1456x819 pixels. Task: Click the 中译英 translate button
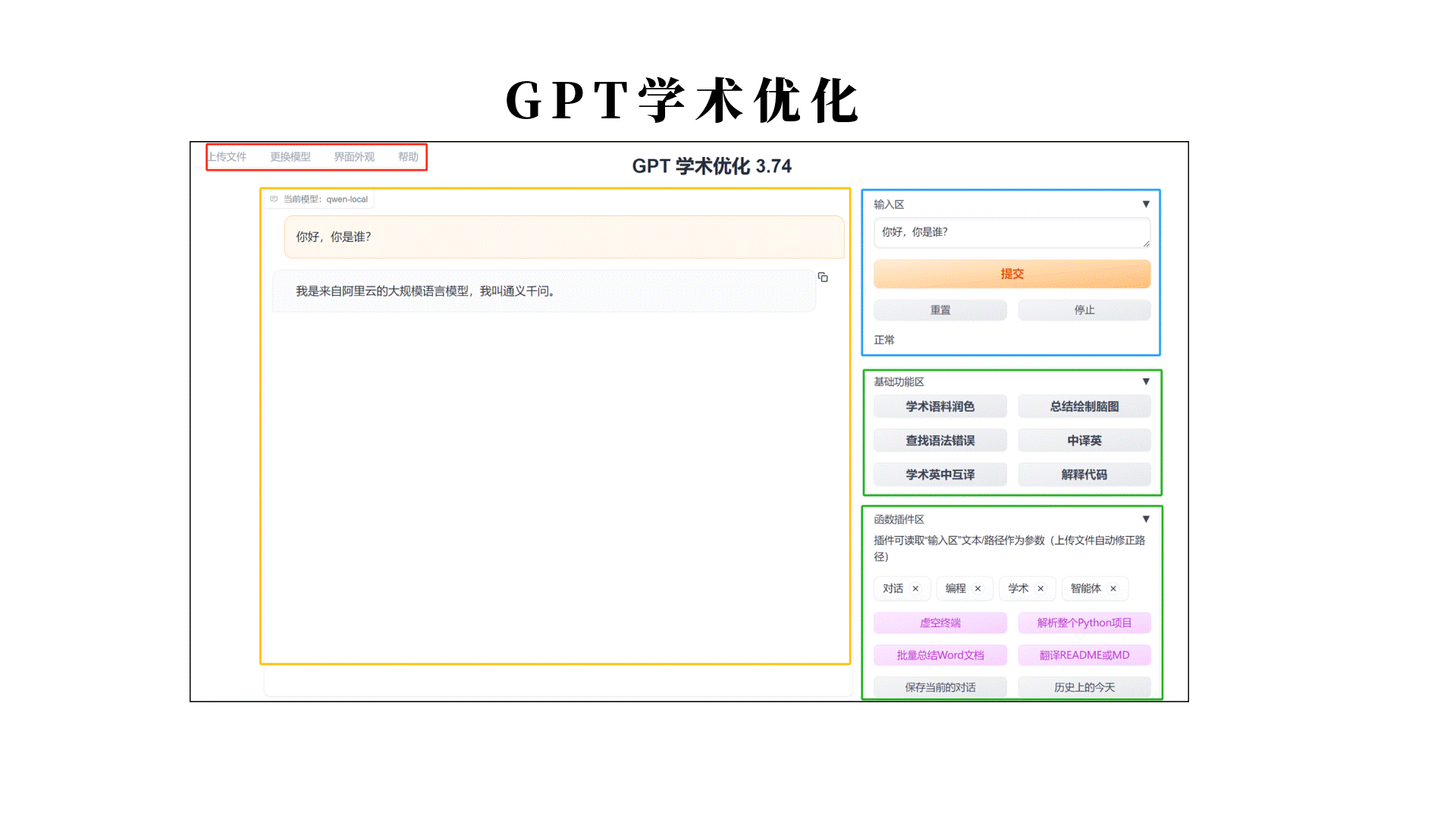(x=1084, y=440)
